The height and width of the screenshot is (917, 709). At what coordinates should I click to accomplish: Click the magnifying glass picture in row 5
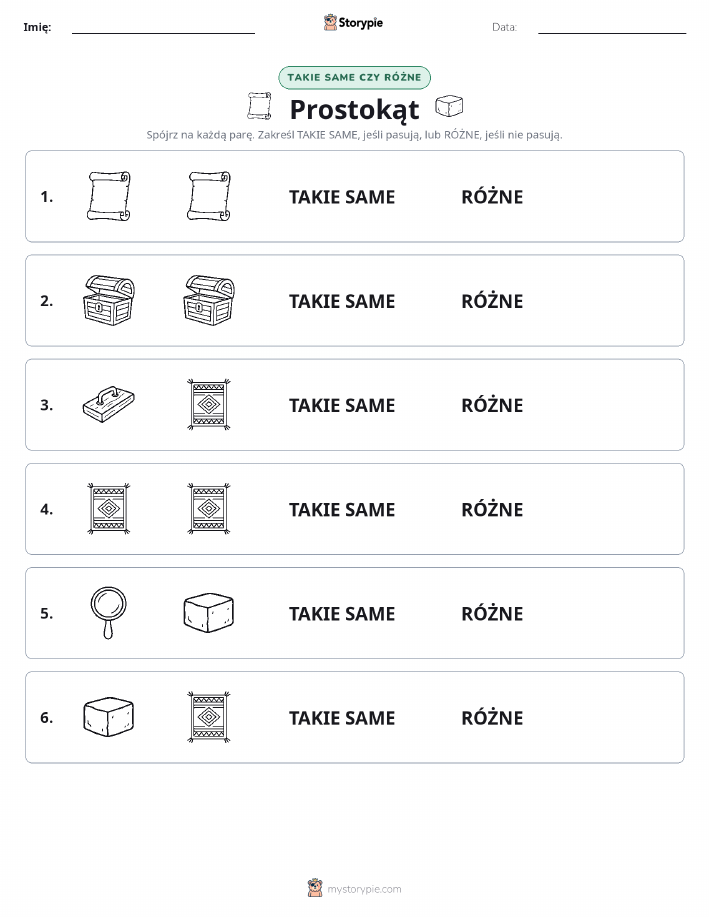point(108,613)
